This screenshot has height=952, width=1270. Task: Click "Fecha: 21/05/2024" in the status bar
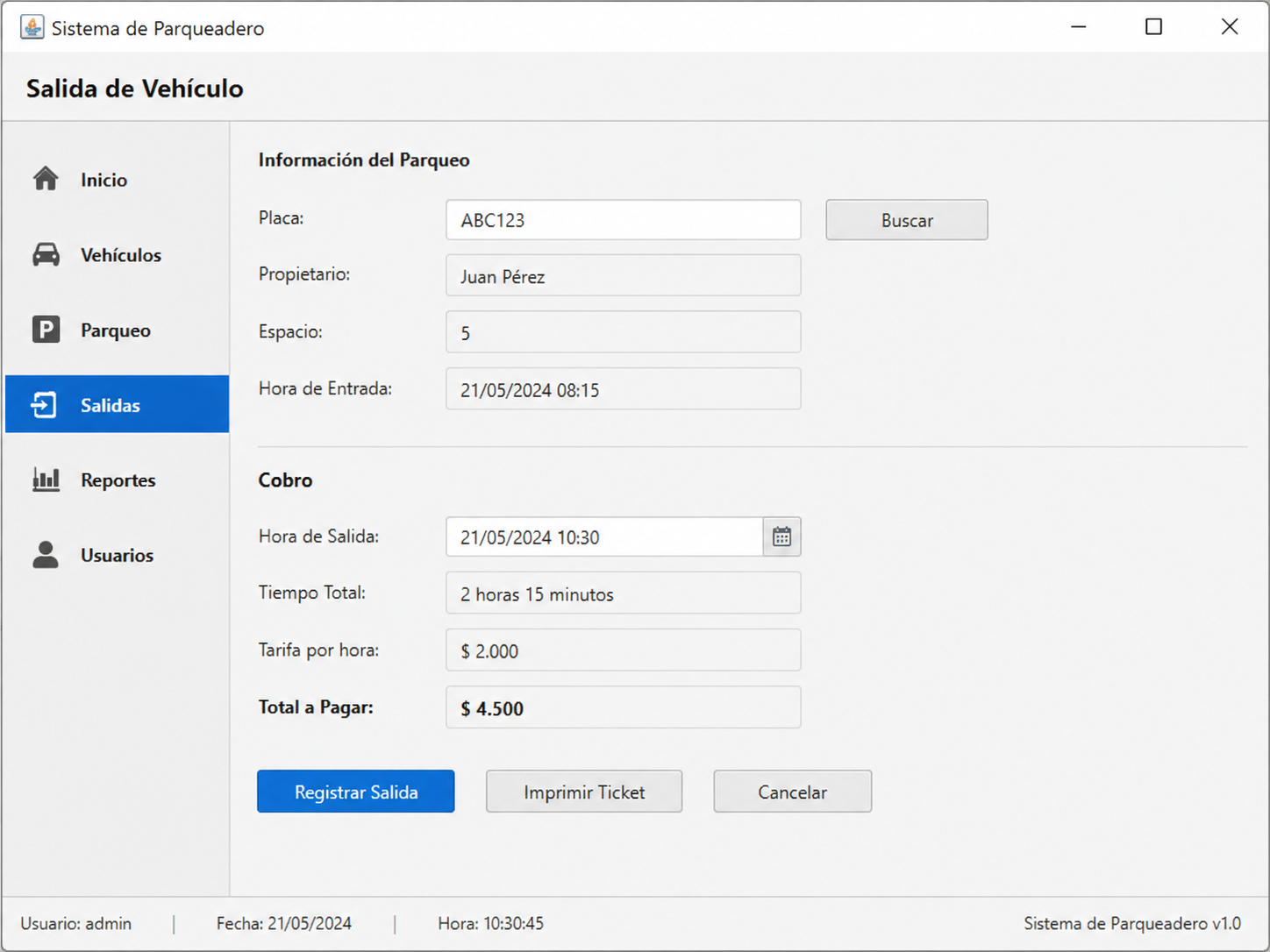284,923
